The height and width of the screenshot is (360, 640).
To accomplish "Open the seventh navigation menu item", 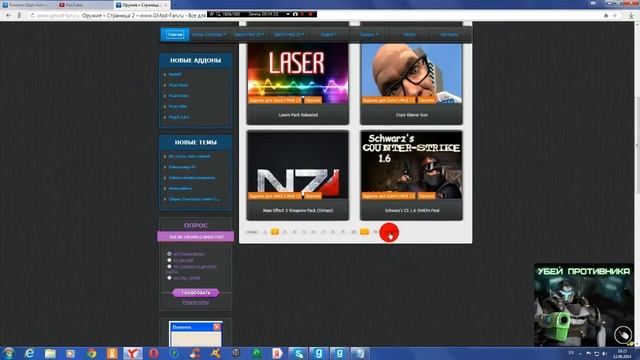I will pos(409,35).
